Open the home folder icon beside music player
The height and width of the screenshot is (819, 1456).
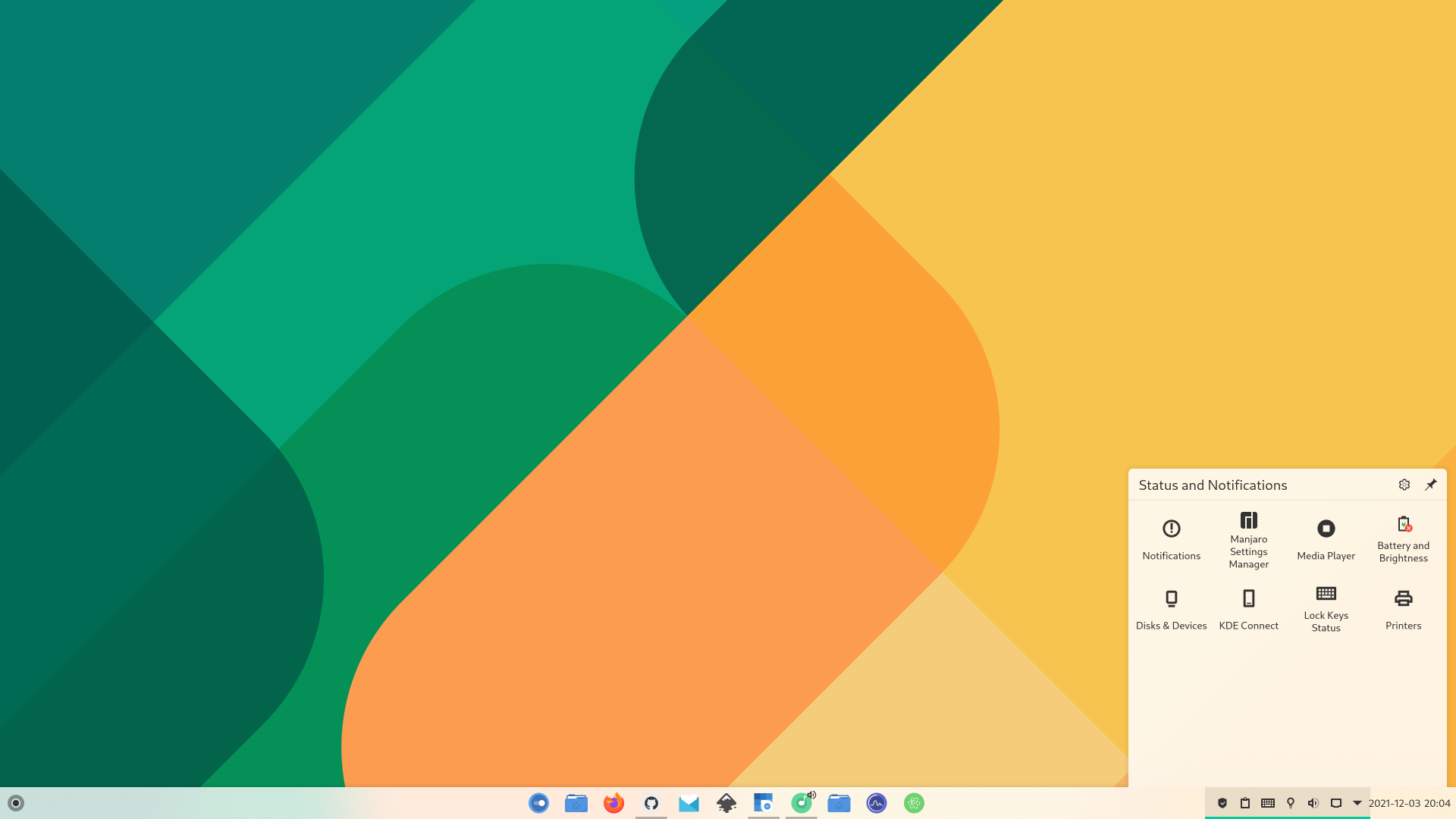click(839, 803)
